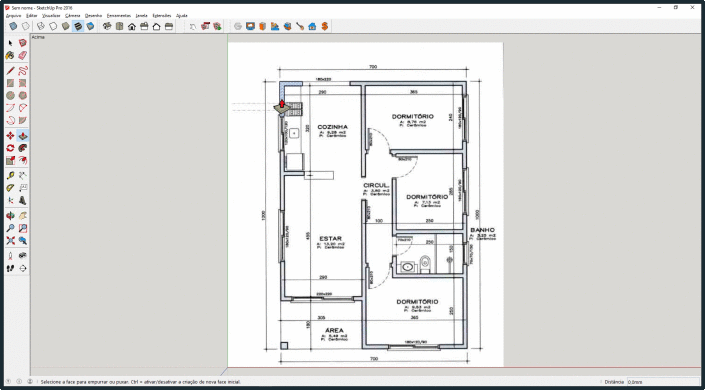This screenshot has height=390, width=705.
Task: Select the Text label tool
Action: tap(22, 188)
